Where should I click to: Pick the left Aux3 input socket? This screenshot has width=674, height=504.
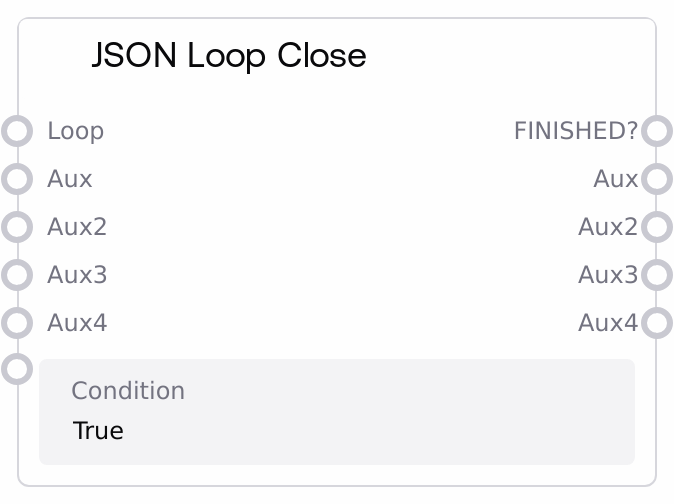[x=18, y=274]
